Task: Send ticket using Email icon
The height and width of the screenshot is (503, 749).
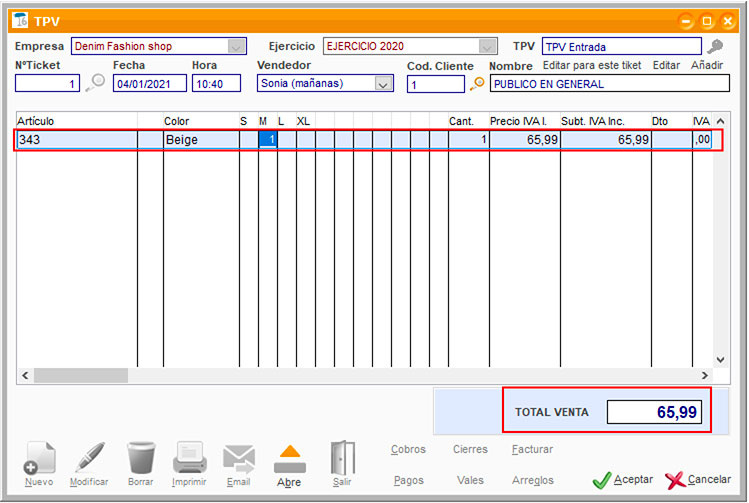Action: (238, 459)
